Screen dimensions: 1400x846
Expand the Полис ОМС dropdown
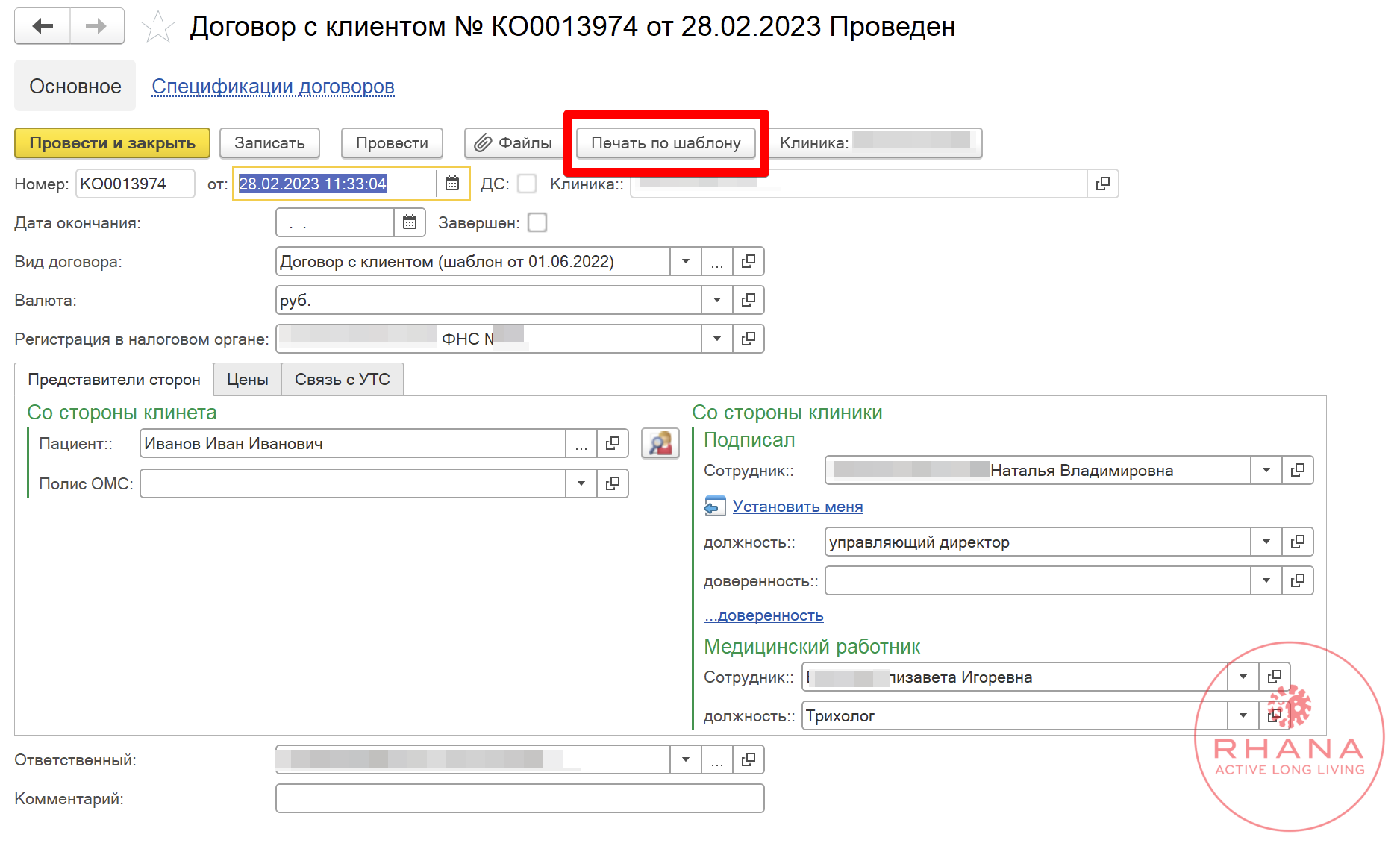pyautogui.click(x=581, y=483)
